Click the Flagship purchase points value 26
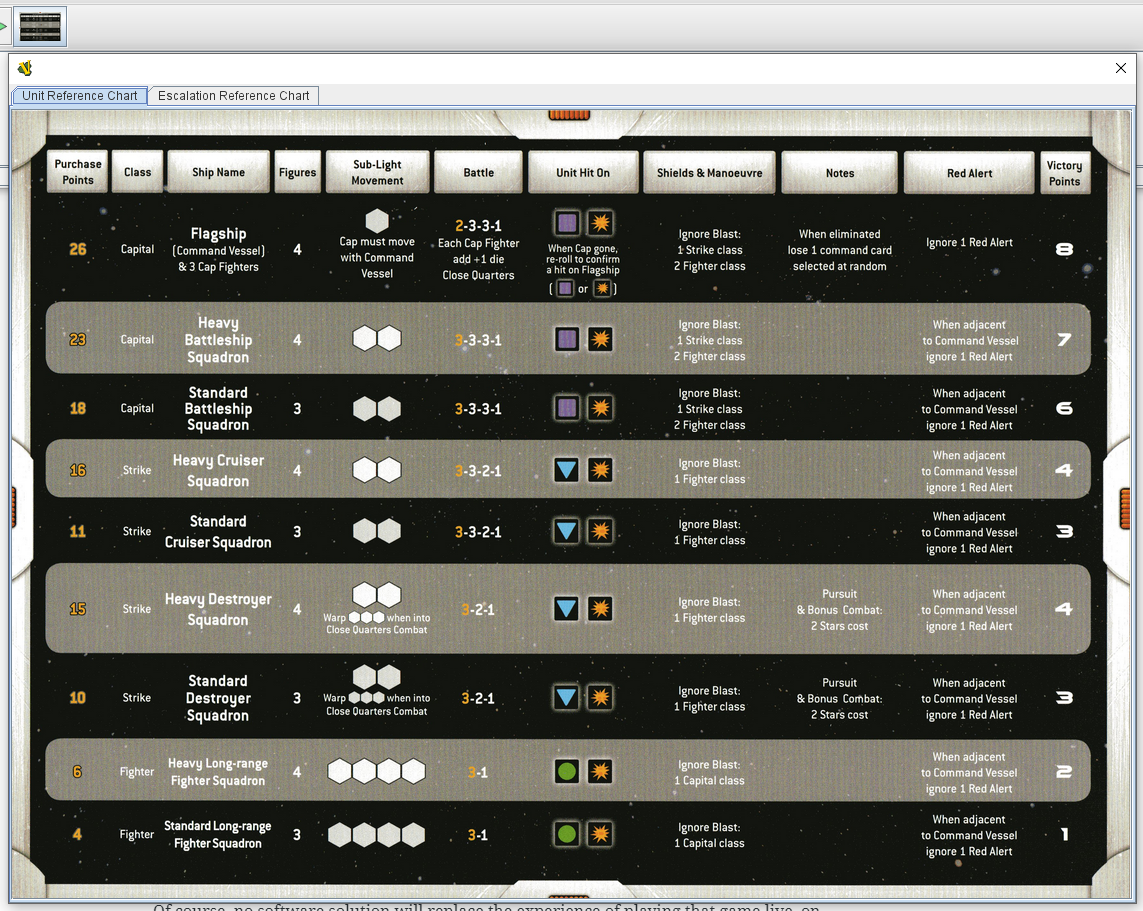Viewport: 1143px width, 911px height. click(x=78, y=249)
